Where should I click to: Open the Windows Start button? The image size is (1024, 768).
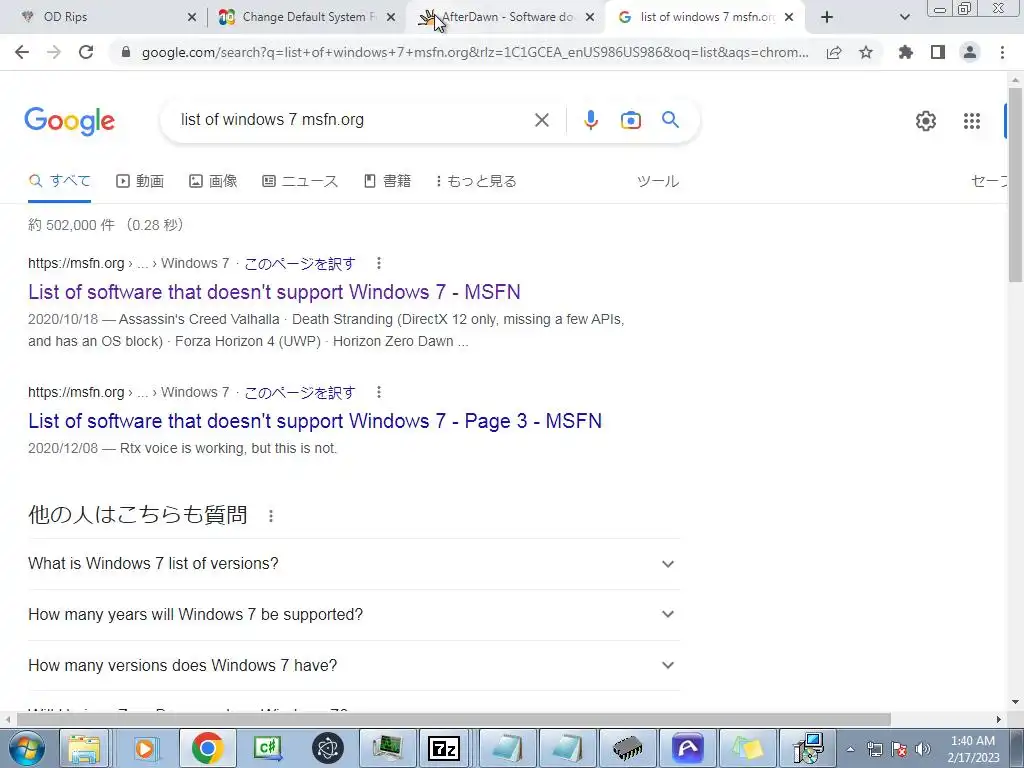[27, 748]
